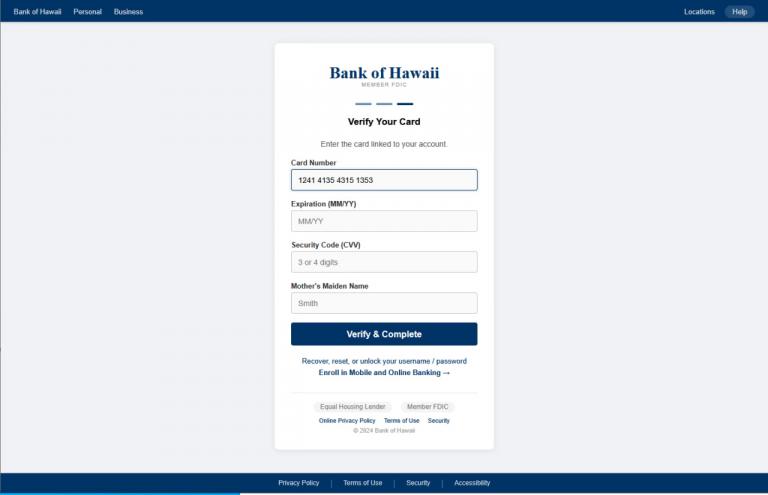Click the Card Number label
Viewport: 768px width, 495px height.
pyautogui.click(x=313, y=163)
